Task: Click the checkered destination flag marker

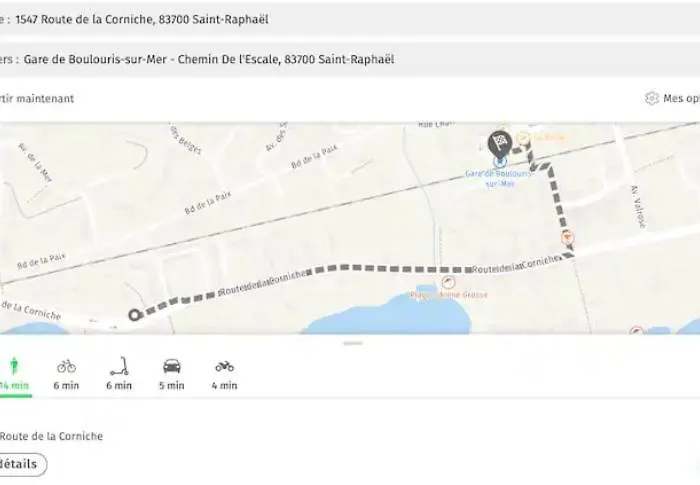Action: (499, 143)
